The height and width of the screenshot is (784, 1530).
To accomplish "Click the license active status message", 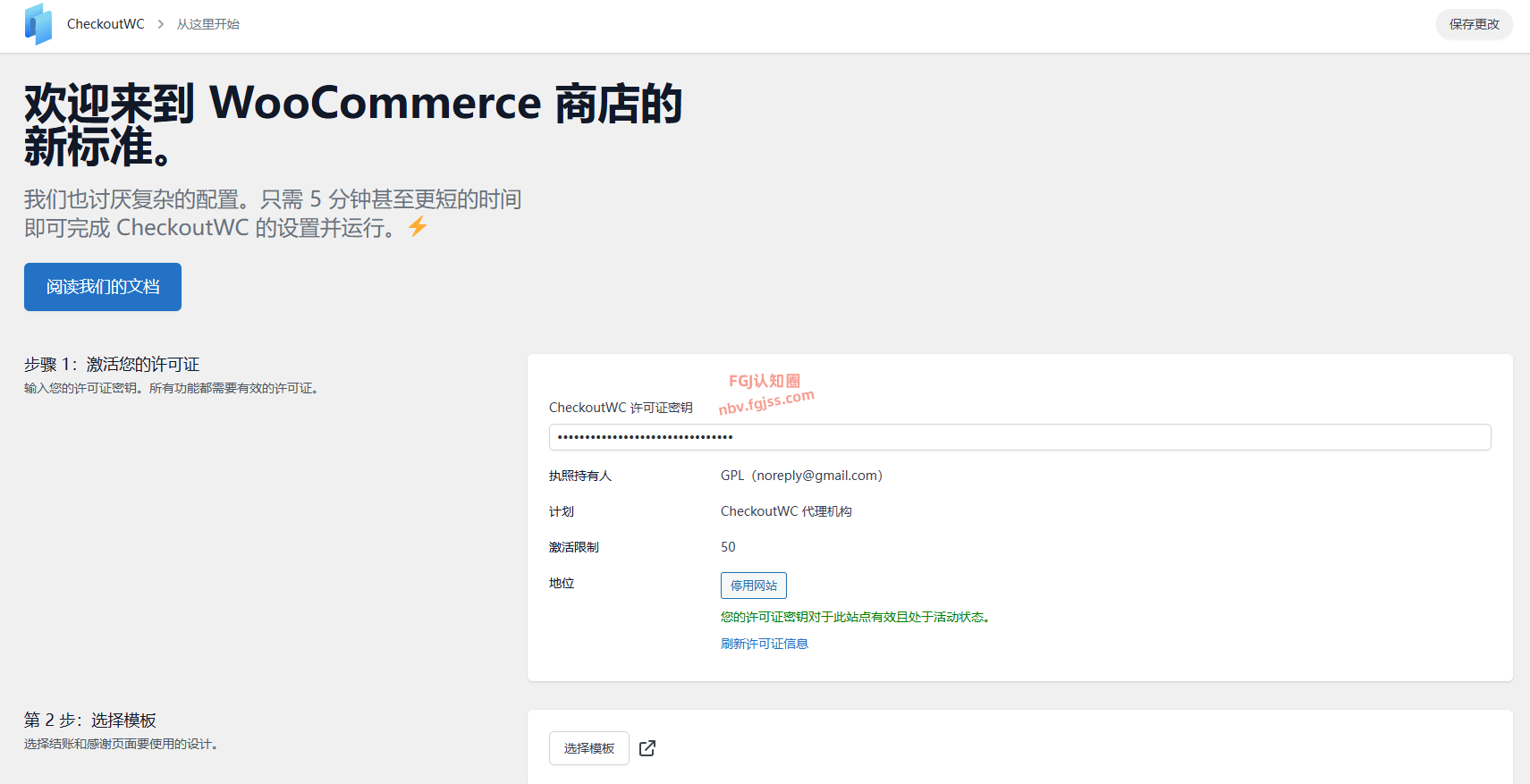I will (856, 617).
